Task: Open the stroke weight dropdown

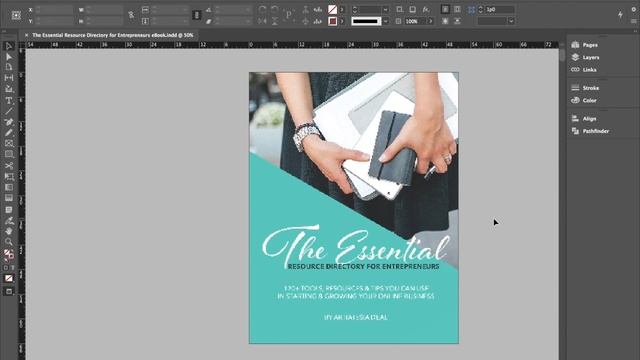Action: [x=385, y=9]
